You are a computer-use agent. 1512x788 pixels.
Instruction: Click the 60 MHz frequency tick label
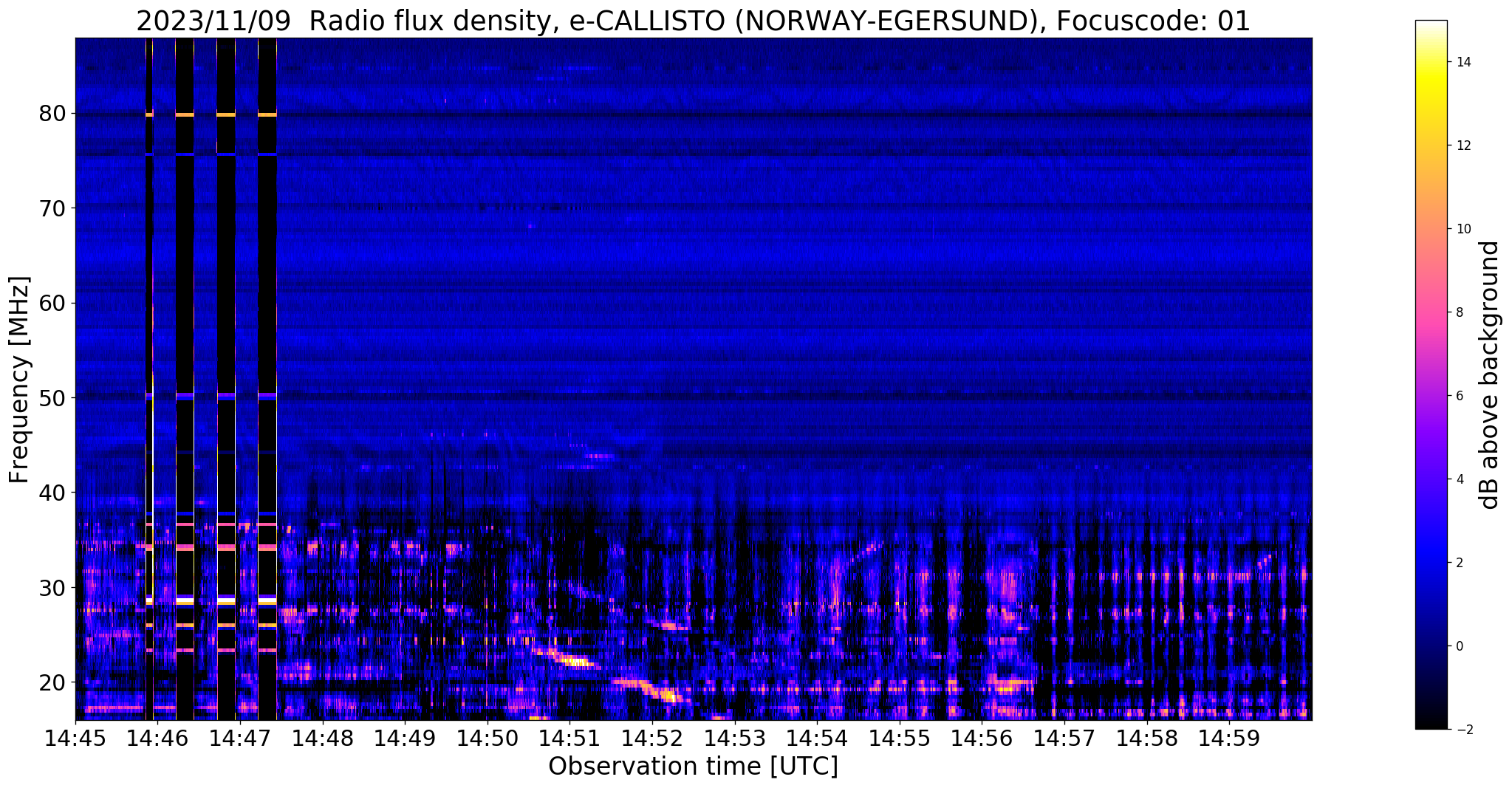[52, 303]
